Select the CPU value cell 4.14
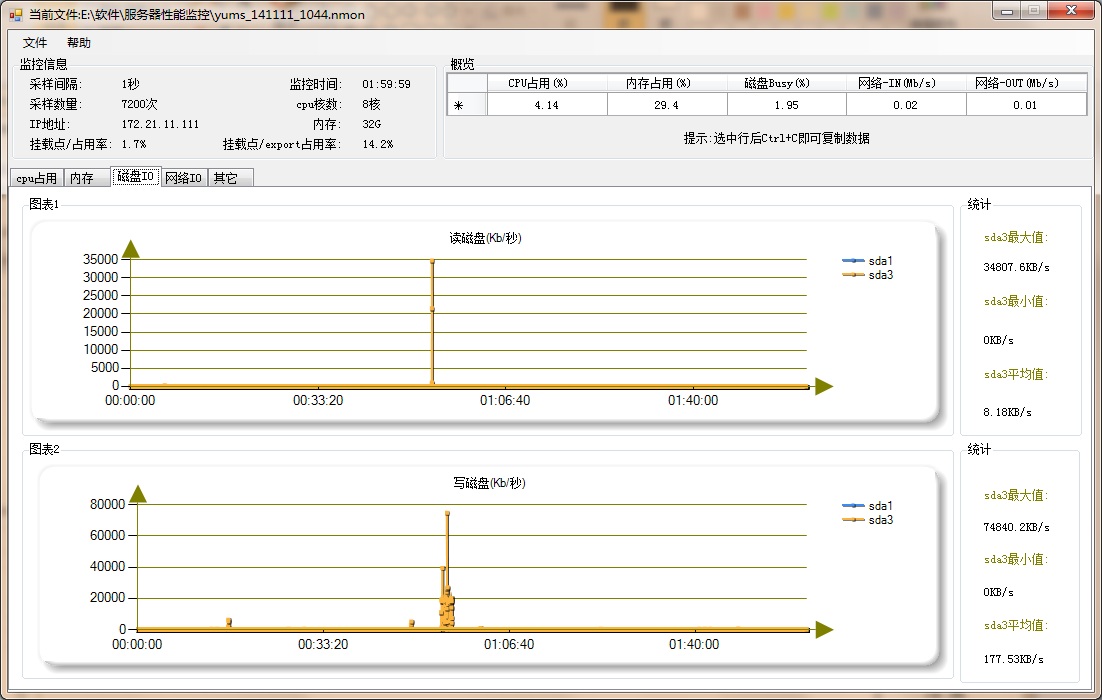1102x700 pixels. 547,105
